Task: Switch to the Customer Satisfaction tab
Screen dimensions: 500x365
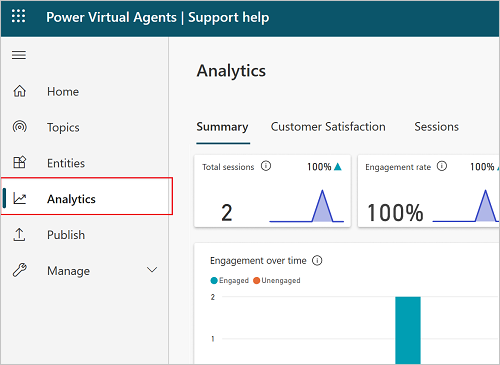Action: pos(328,127)
